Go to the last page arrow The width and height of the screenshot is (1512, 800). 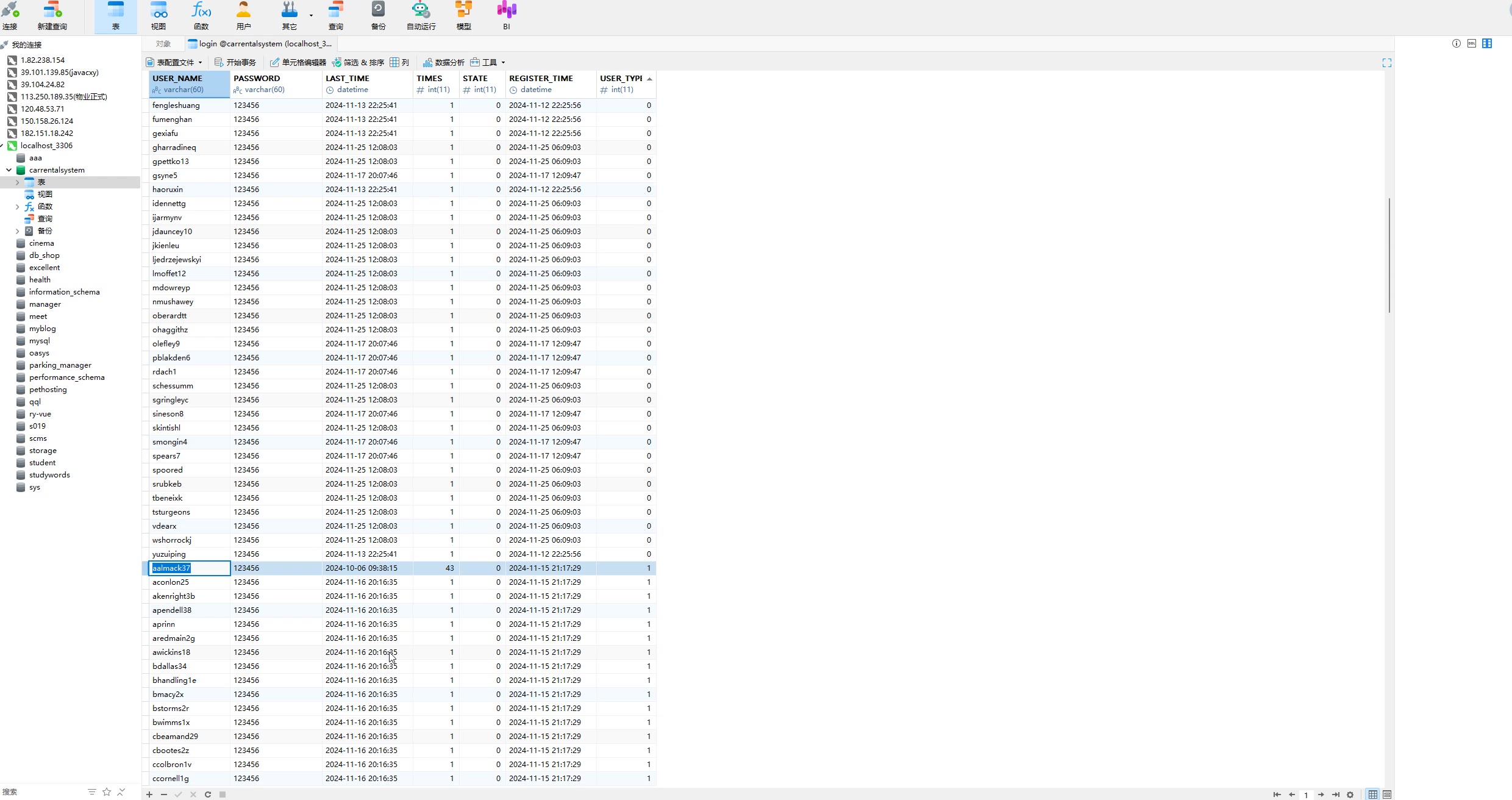[1335, 795]
